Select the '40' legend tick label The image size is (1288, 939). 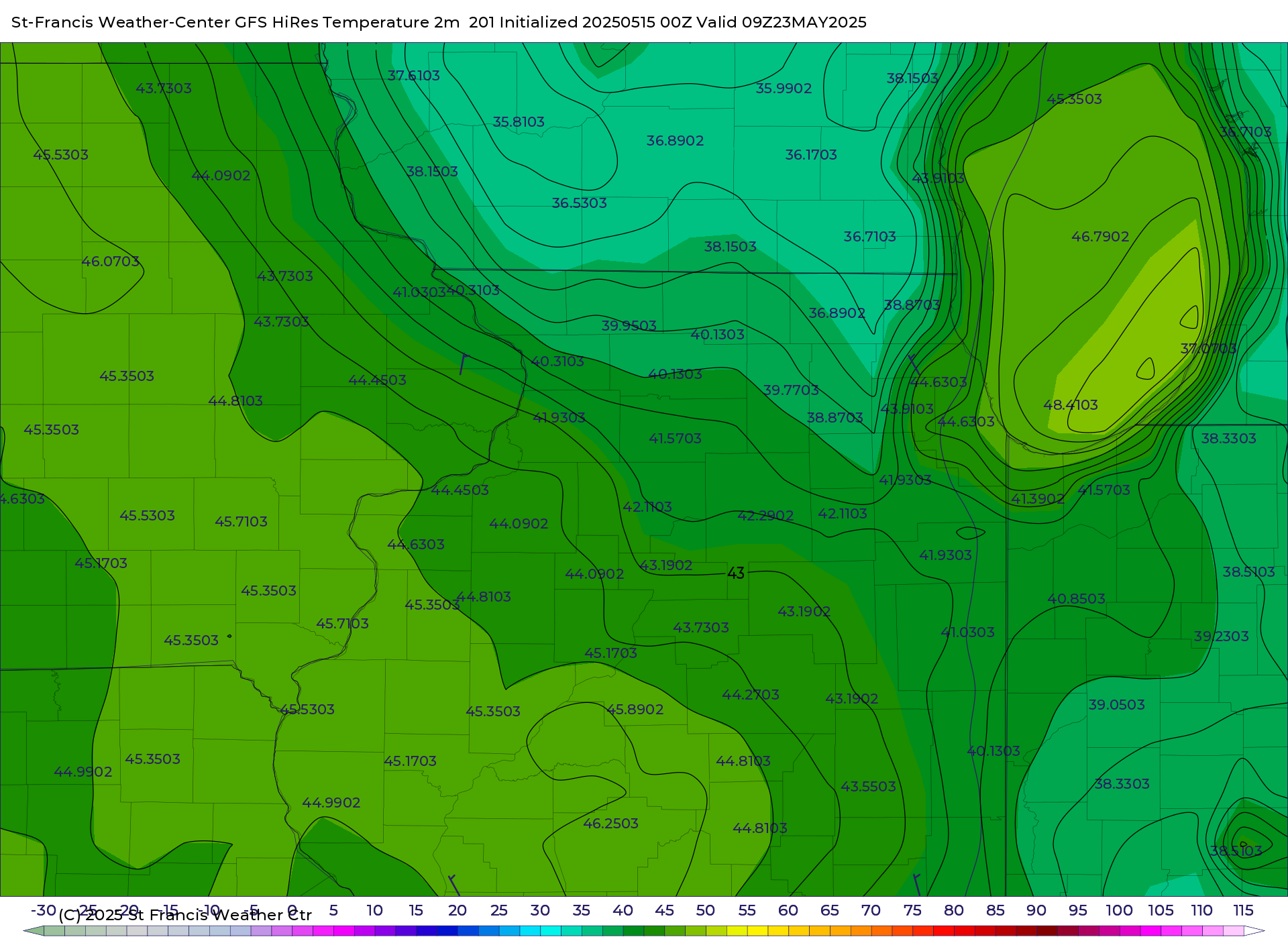coord(623,911)
